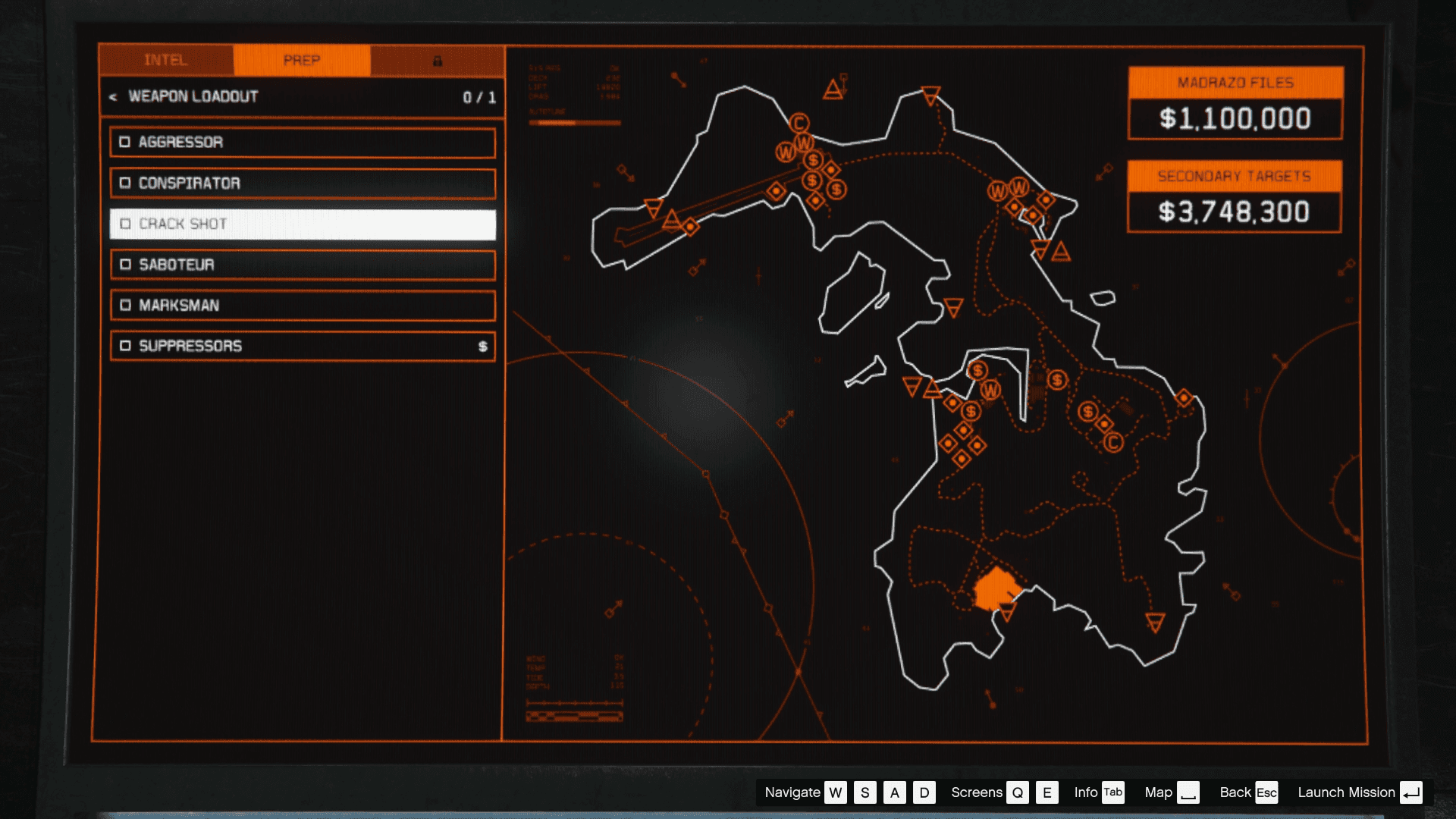Switch to the INTEL tab
The width and height of the screenshot is (1456, 819).
pos(165,61)
